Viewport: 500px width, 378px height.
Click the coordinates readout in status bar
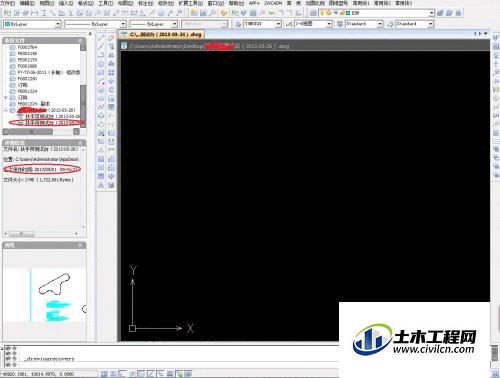[x=37, y=374]
